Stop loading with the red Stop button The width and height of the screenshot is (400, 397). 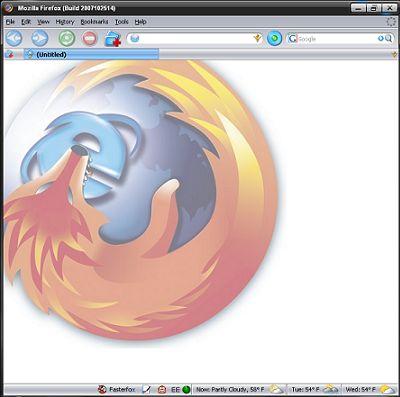pyautogui.click(x=89, y=39)
